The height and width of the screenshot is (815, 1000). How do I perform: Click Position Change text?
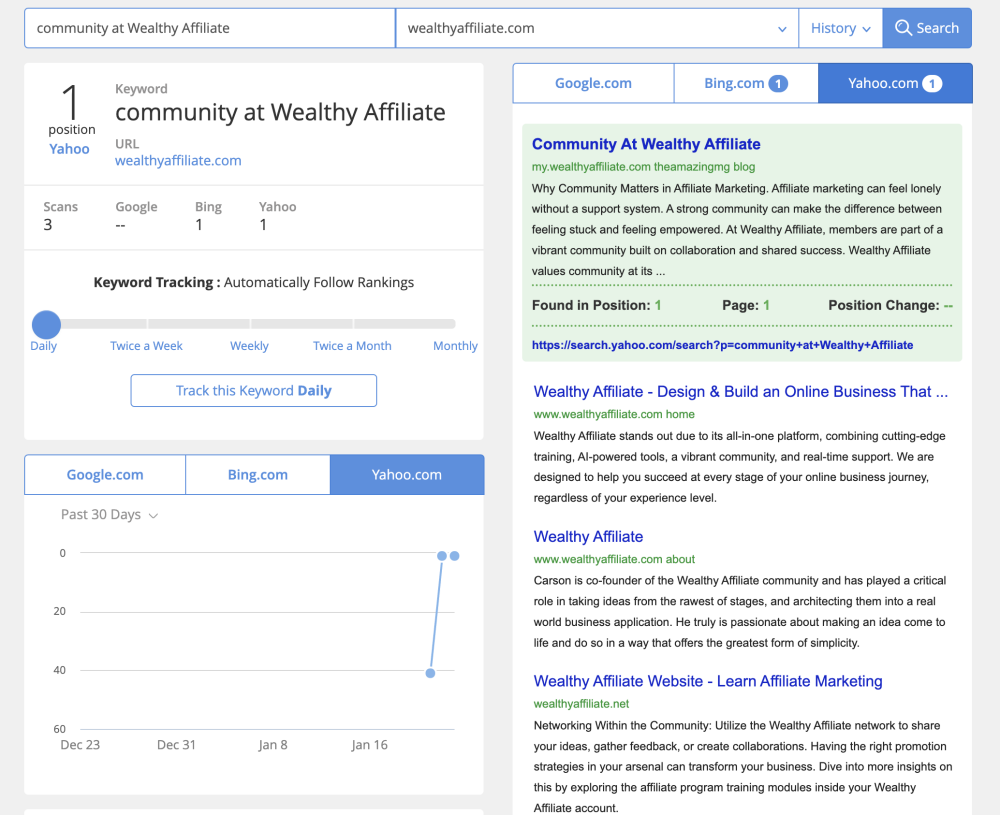click(x=890, y=305)
